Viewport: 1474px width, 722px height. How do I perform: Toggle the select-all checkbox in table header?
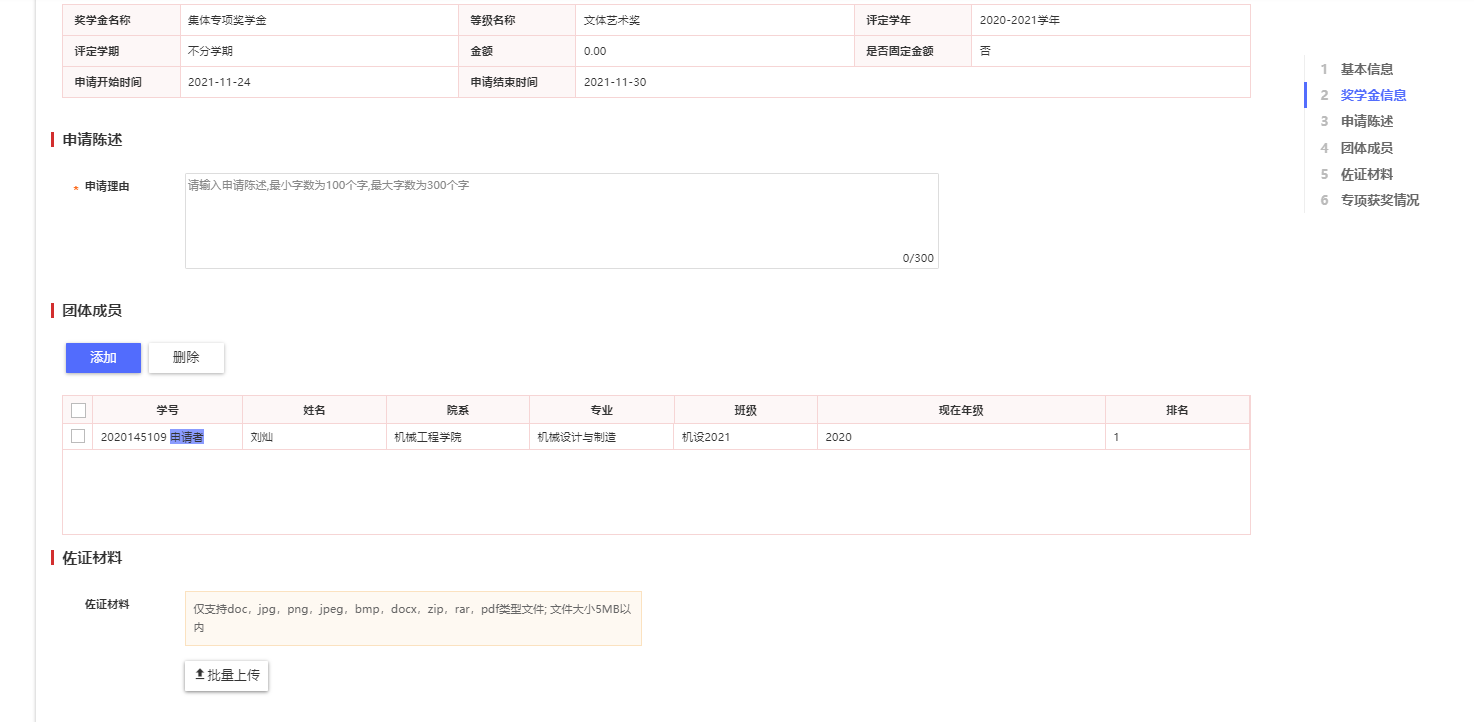click(78, 410)
